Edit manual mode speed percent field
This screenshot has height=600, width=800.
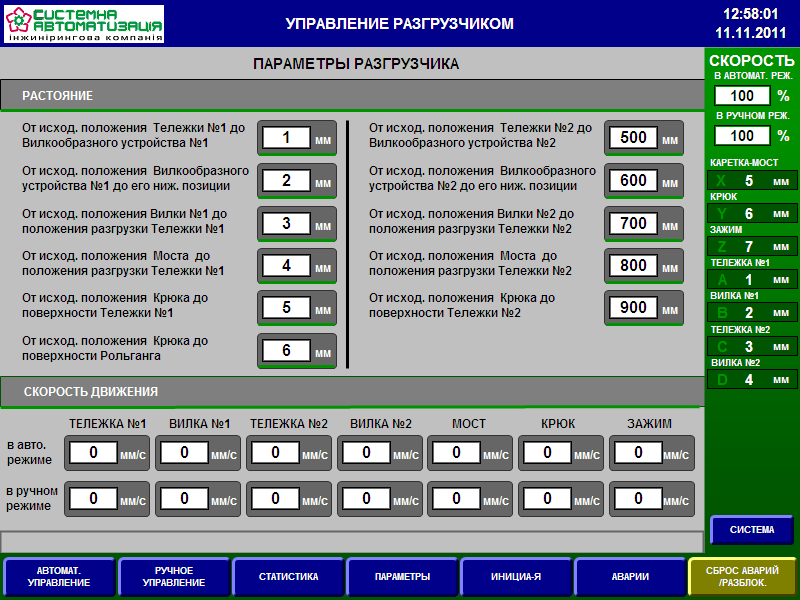[x=742, y=135]
